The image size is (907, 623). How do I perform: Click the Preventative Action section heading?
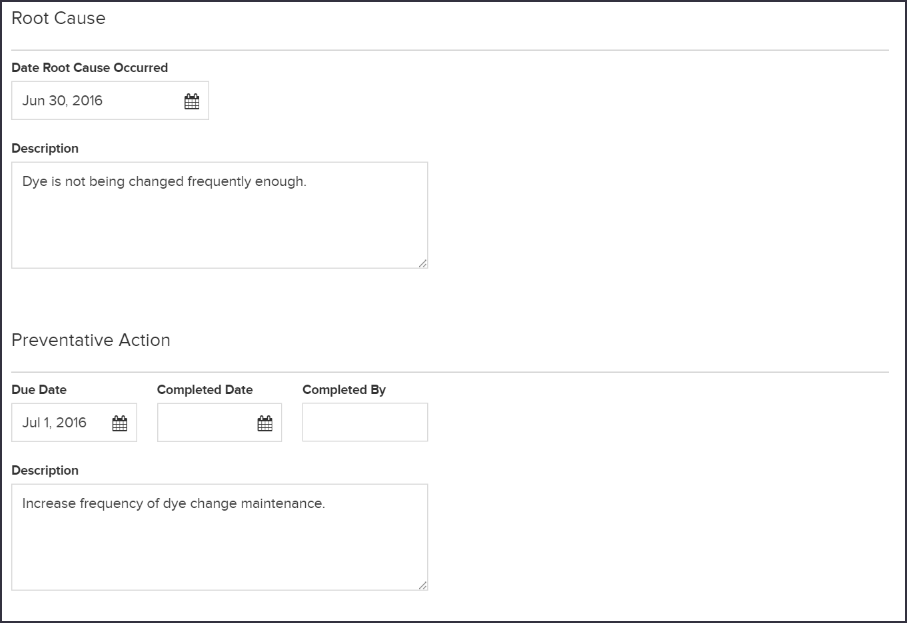[x=91, y=340]
